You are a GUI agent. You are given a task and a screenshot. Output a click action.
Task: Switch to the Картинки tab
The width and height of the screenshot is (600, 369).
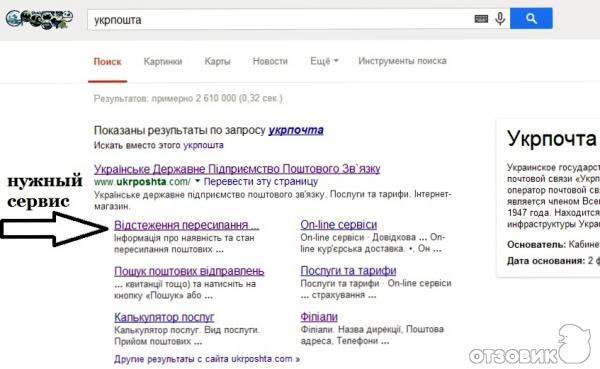(163, 61)
